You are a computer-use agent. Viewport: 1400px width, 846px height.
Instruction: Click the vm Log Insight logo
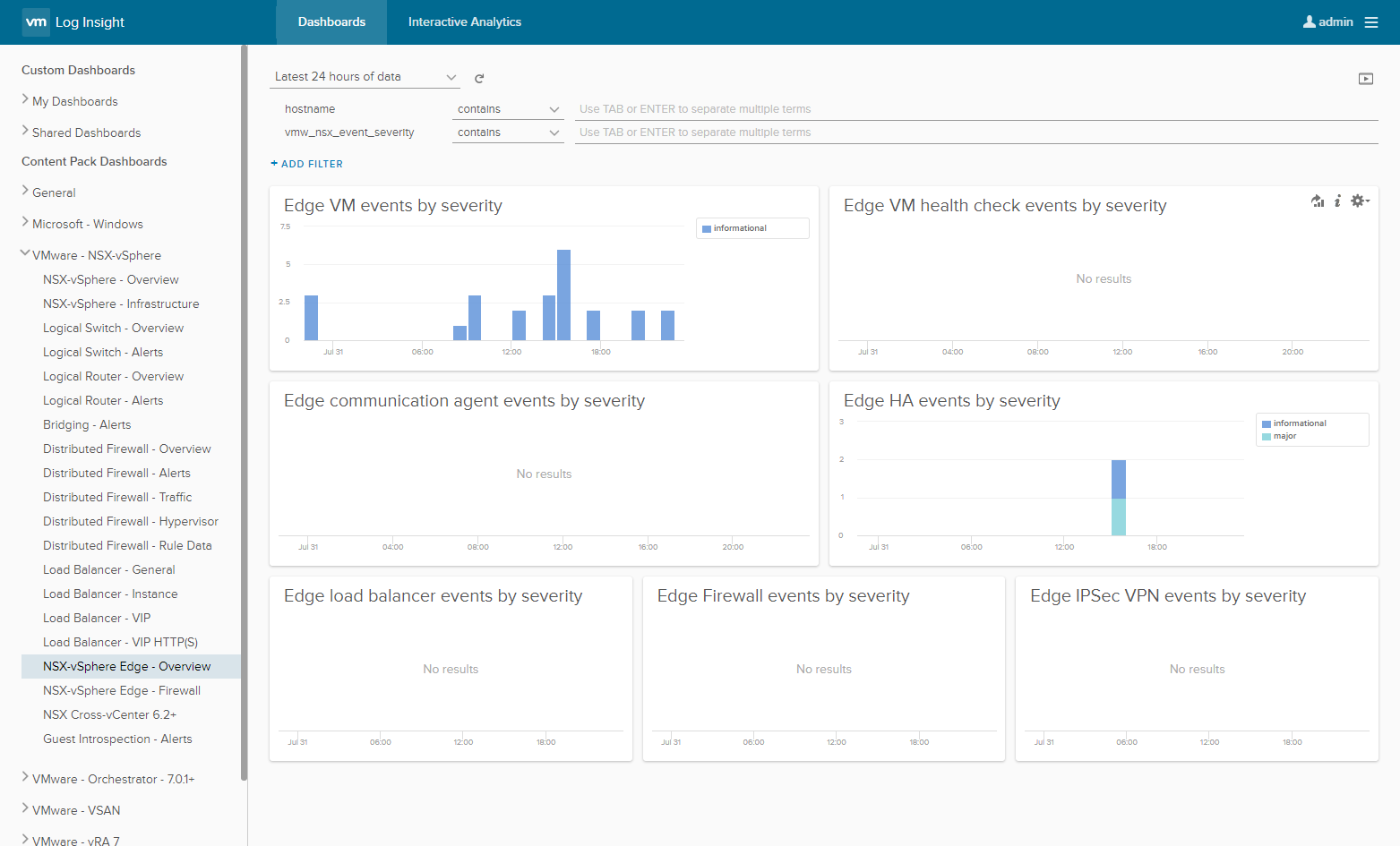[x=73, y=22]
